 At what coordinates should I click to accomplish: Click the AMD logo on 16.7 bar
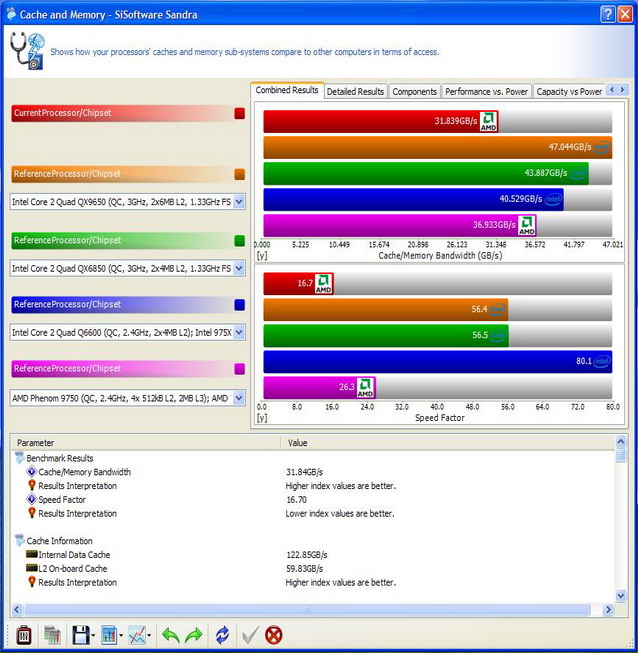[324, 284]
